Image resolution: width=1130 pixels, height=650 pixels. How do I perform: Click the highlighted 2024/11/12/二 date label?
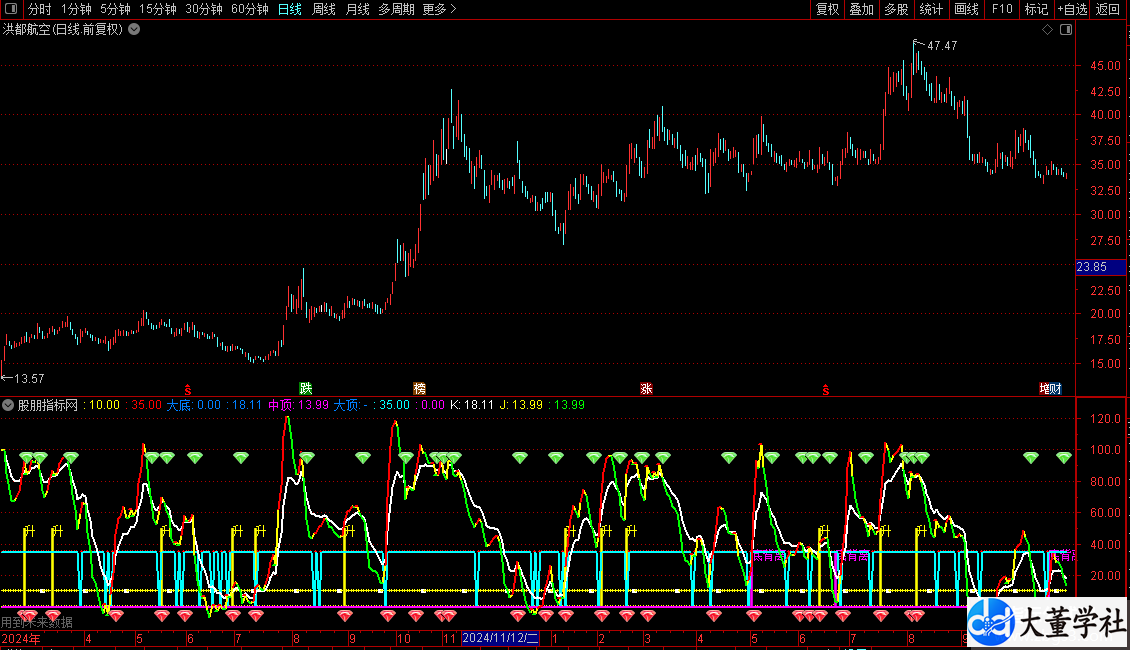(500, 638)
